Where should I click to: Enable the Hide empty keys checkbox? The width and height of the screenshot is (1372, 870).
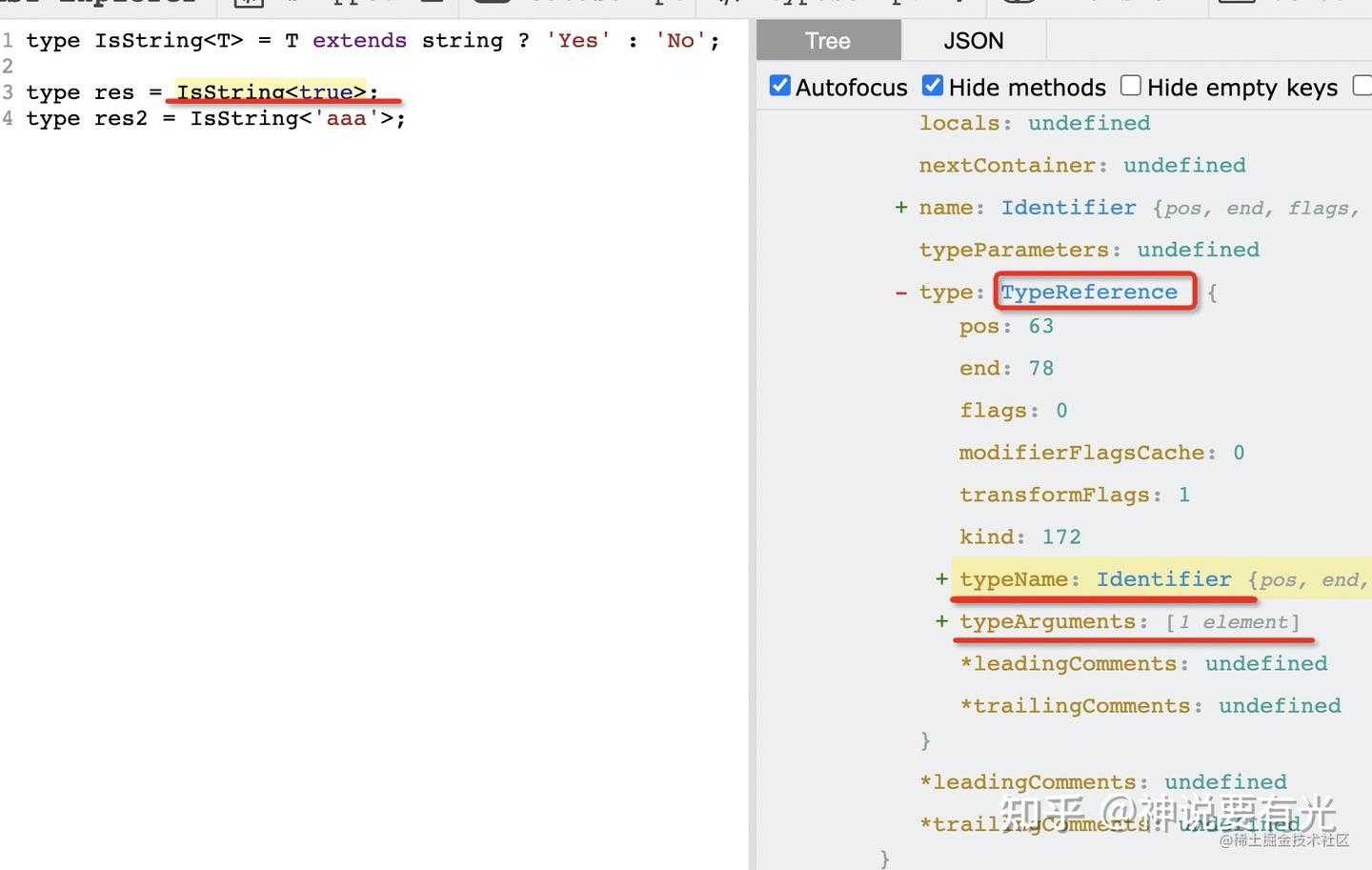[1131, 86]
